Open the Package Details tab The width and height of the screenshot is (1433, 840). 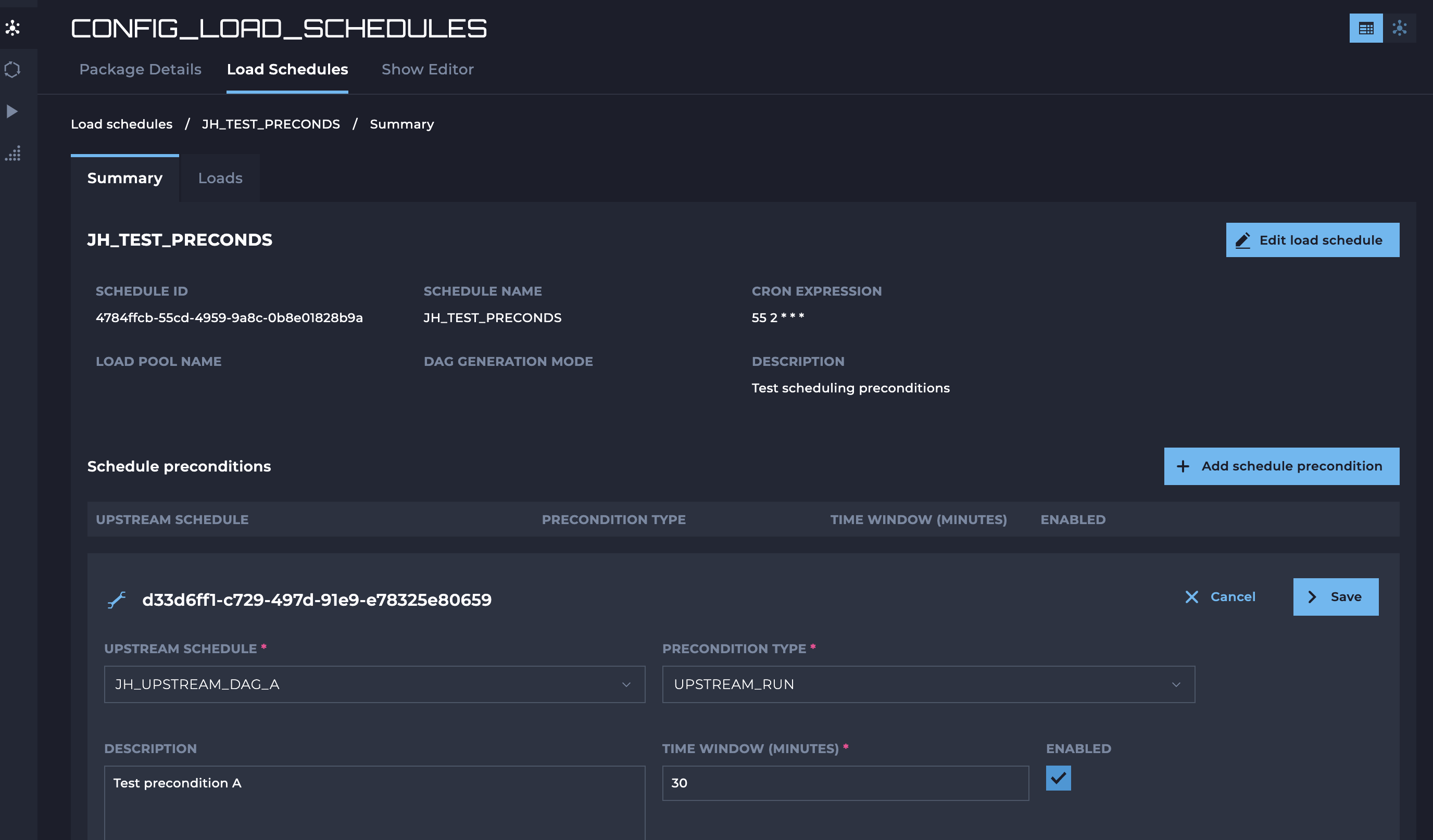[x=140, y=69]
